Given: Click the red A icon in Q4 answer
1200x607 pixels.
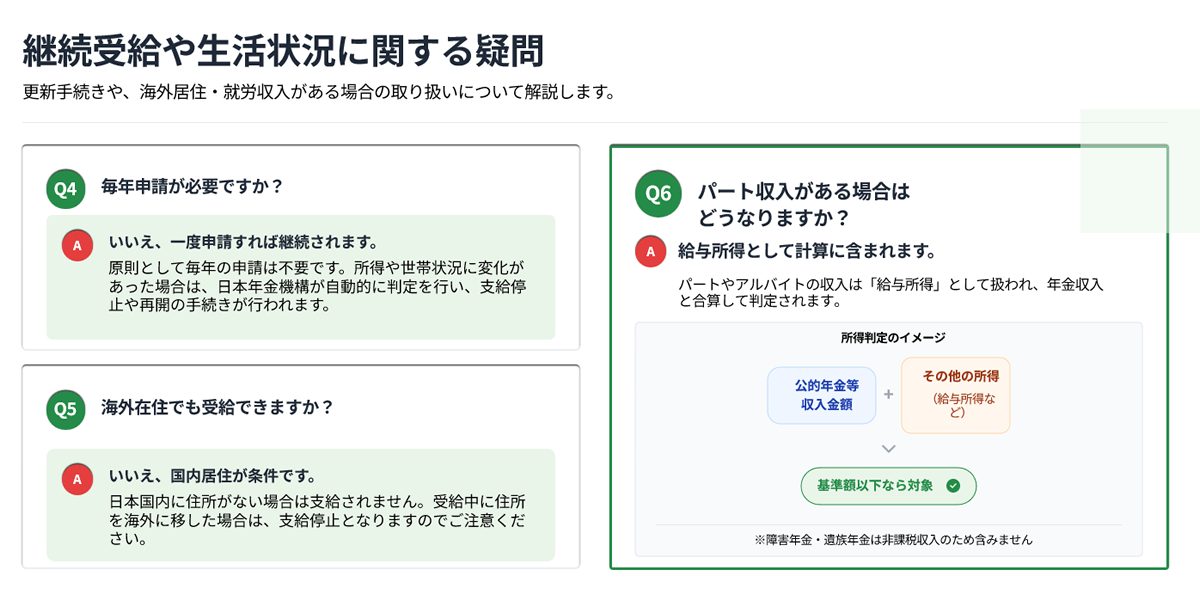Looking at the screenshot, I should [77, 245].
